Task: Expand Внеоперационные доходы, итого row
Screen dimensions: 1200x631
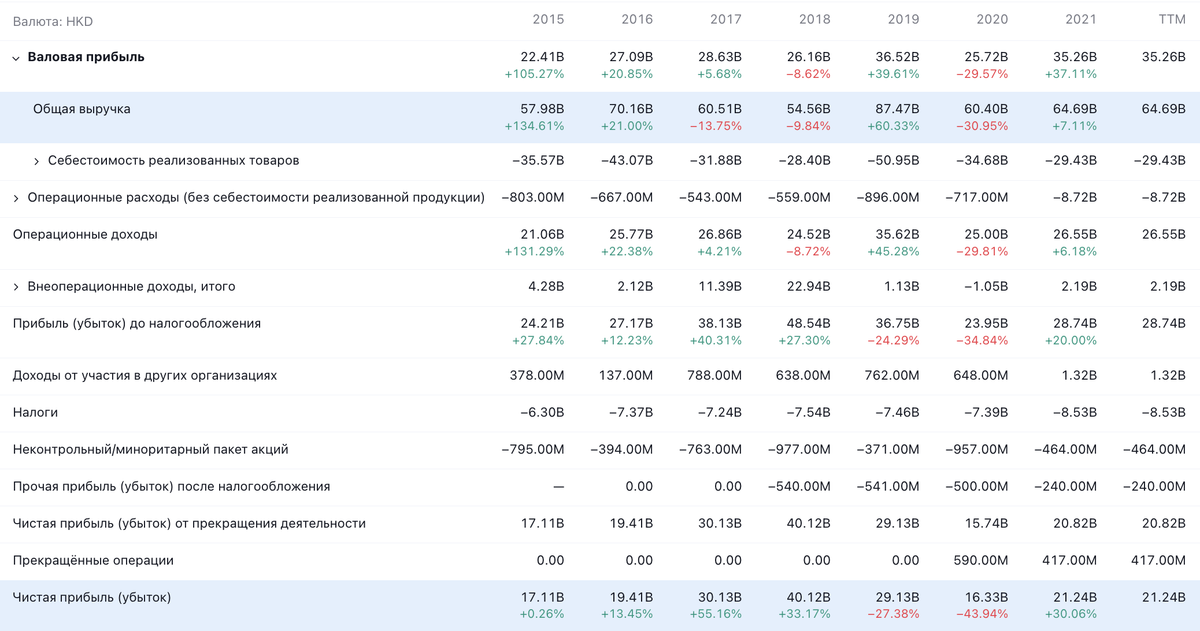Action: coord(16,287)
